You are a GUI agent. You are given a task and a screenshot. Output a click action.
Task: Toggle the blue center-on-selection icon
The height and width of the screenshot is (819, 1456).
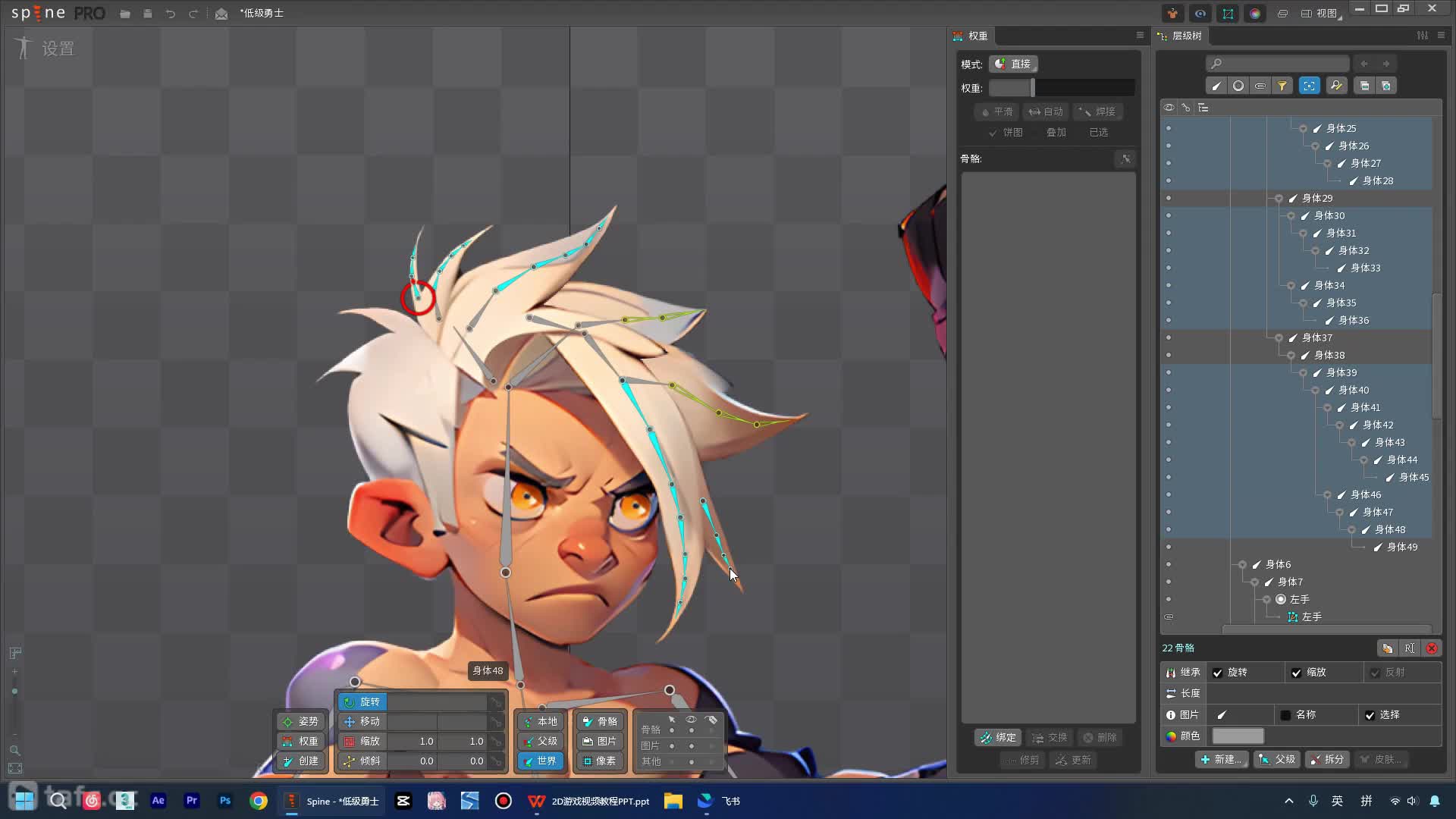[x=1310, y=86]
